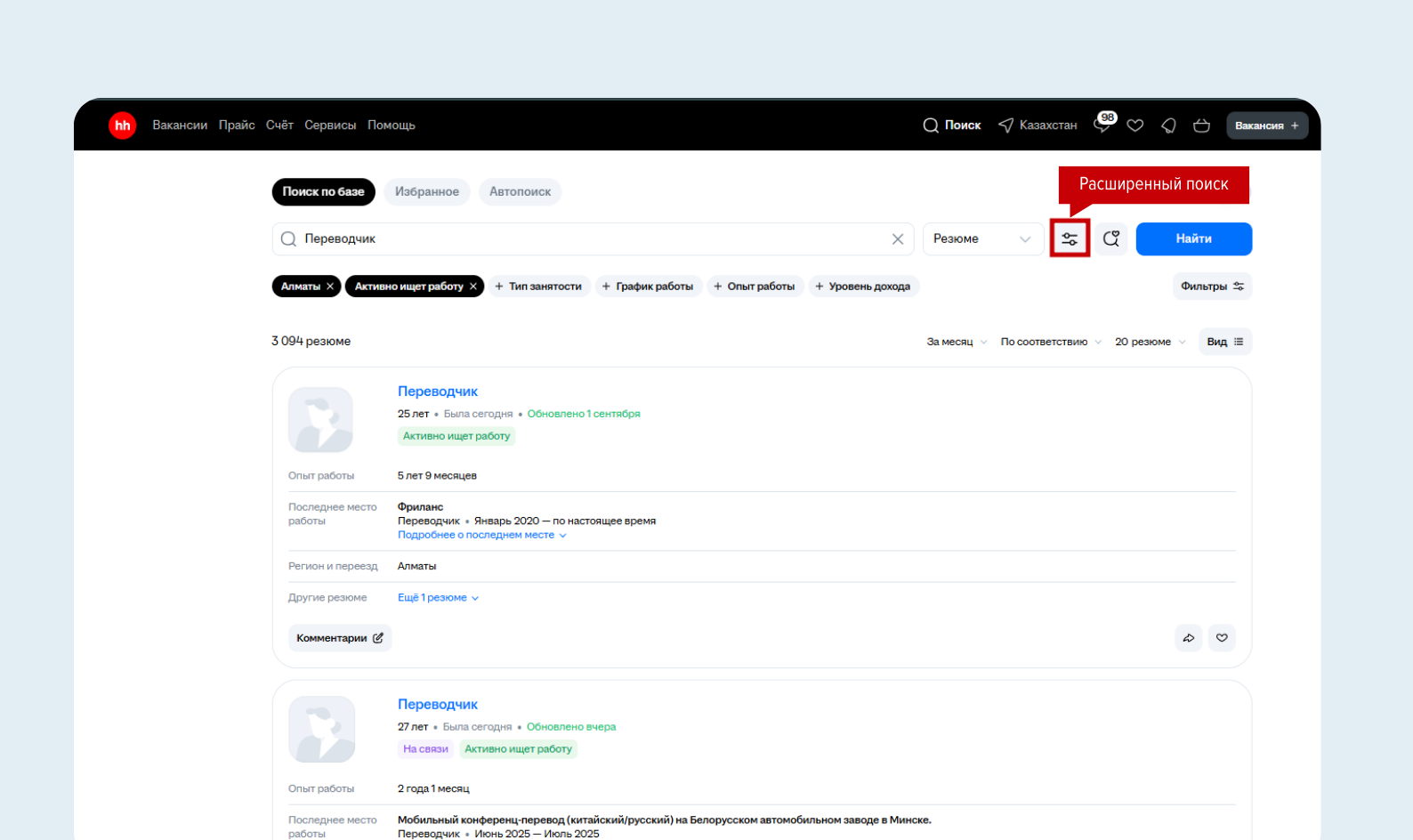Image resolution: width=1413 pixels, height=840 pixels.
Task: Click the 3 094 резюме count
Action: 311,341
